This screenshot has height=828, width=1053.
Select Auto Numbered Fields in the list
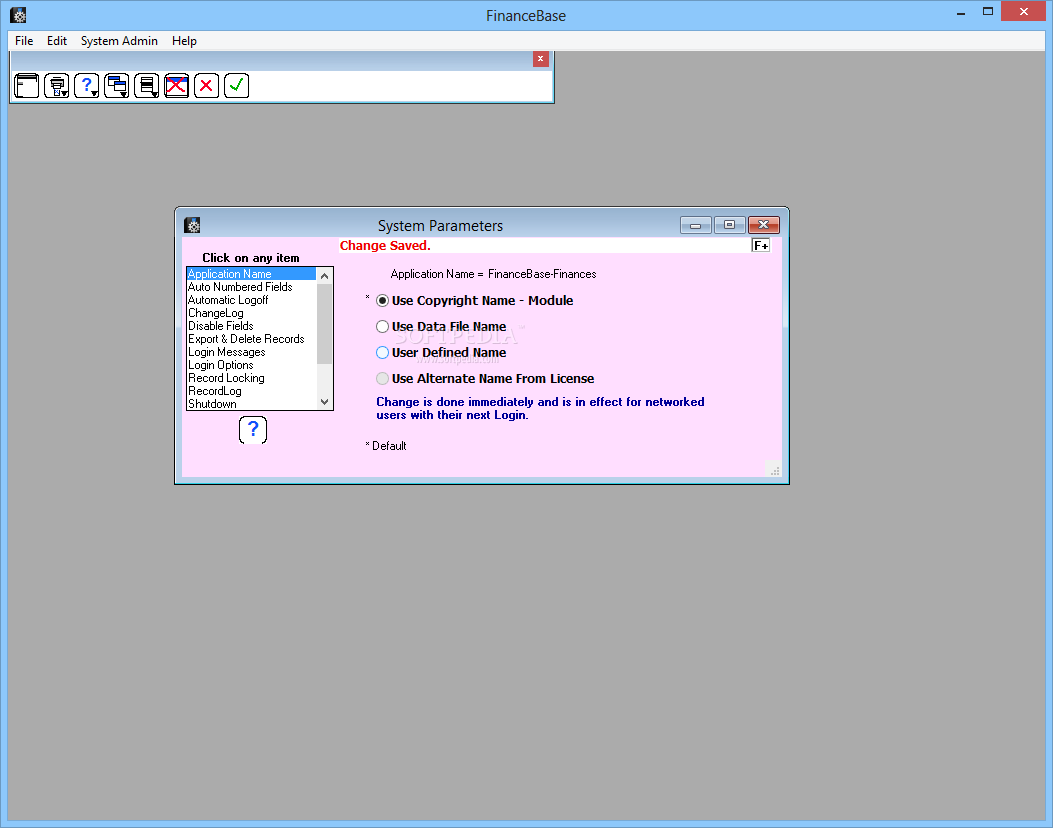[x=251, y=287]
